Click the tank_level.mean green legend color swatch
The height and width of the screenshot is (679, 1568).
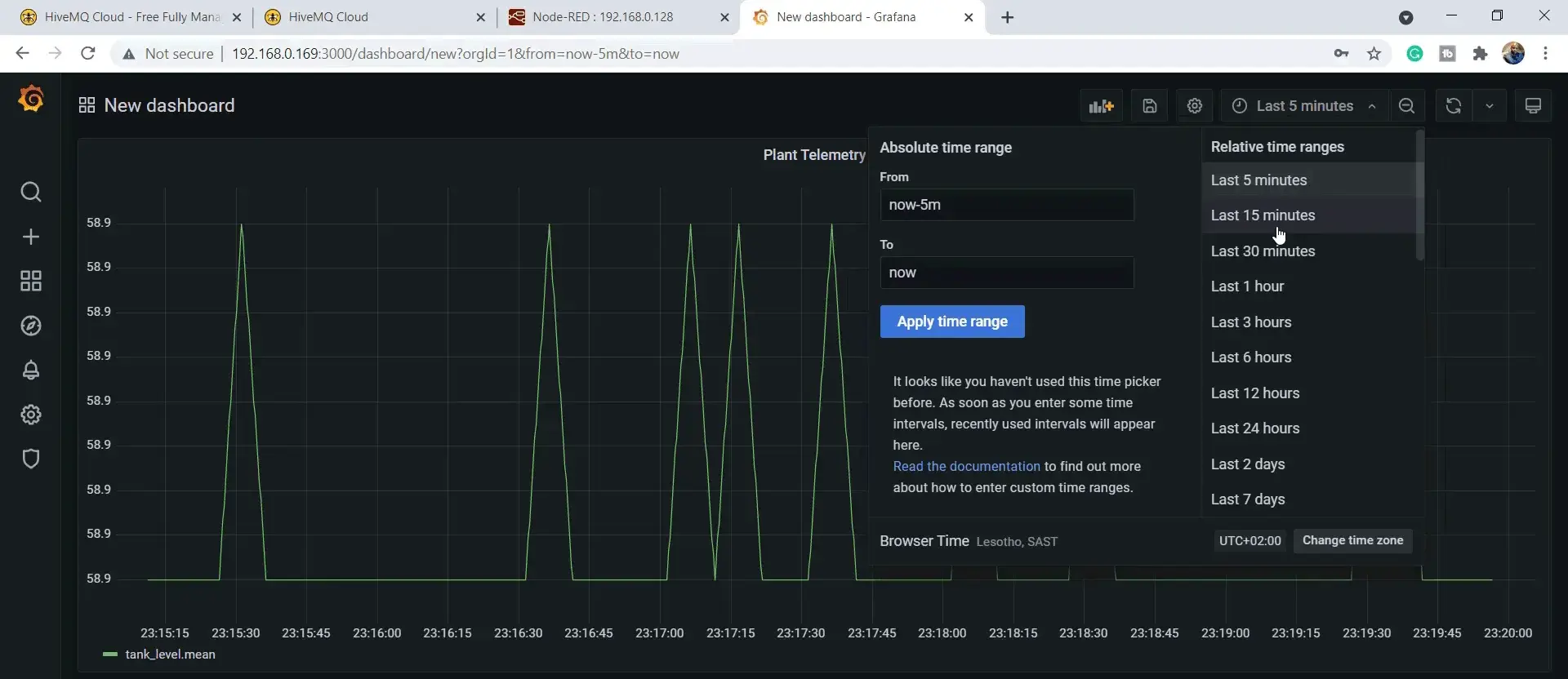110,655
